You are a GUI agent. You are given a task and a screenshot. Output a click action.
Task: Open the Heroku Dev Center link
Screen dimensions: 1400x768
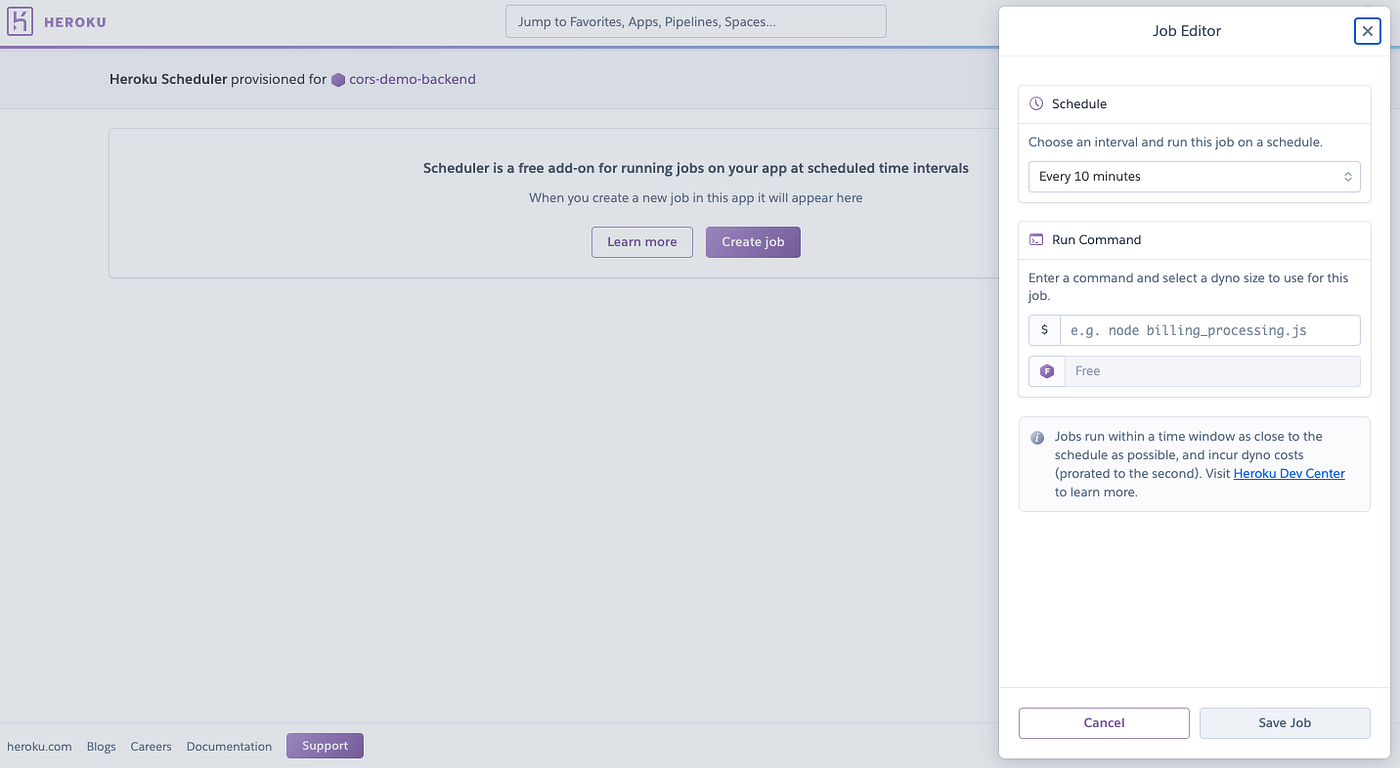click(x=1289, y=474)
